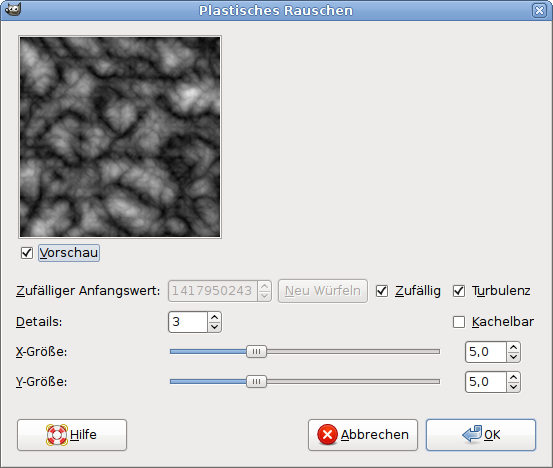Click the Details number input field
Image resolution: width=553 pixels, height=468 pixels.
[188, 322]
